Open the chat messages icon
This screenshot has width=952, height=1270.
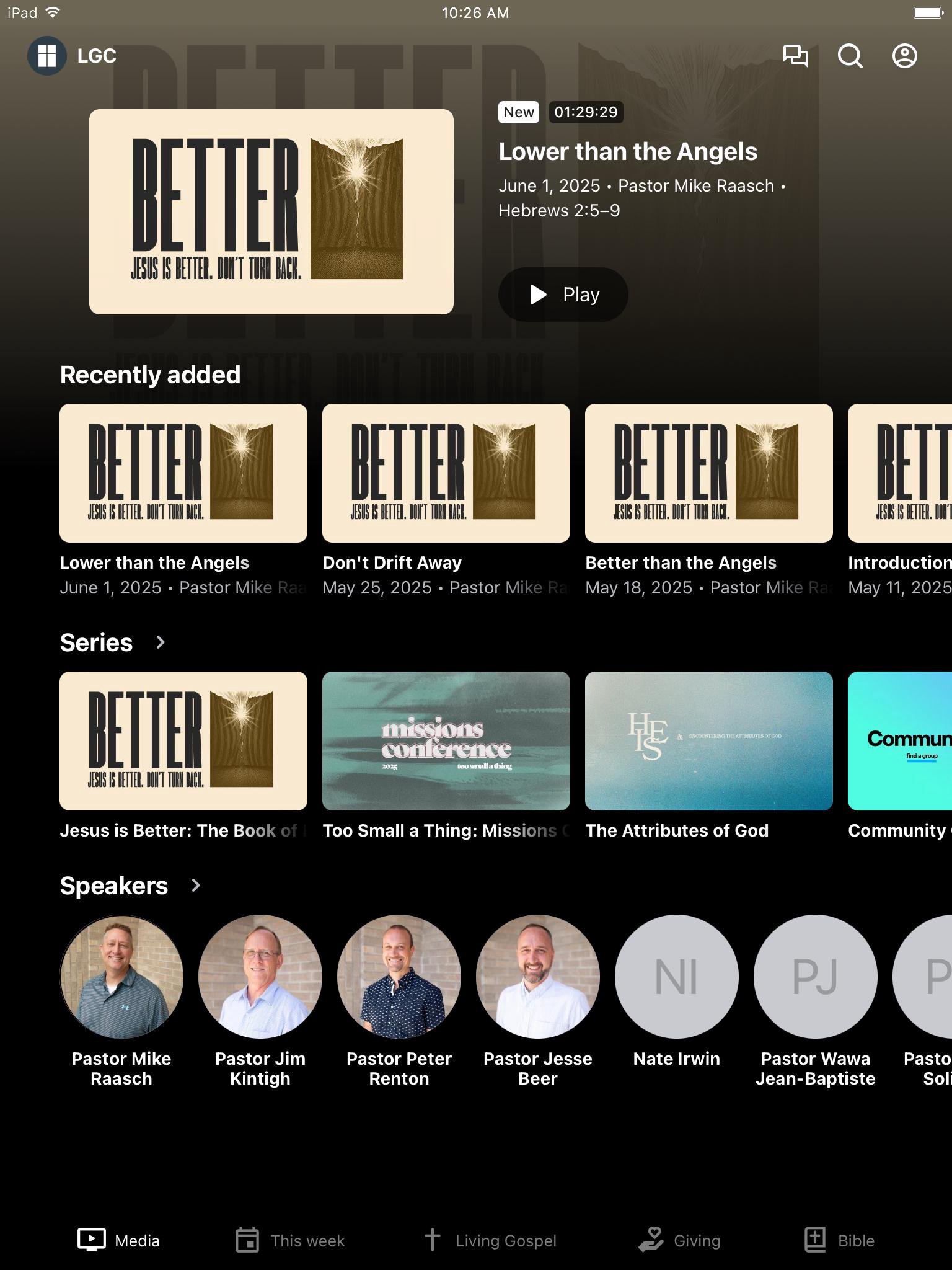click(795, 56)
